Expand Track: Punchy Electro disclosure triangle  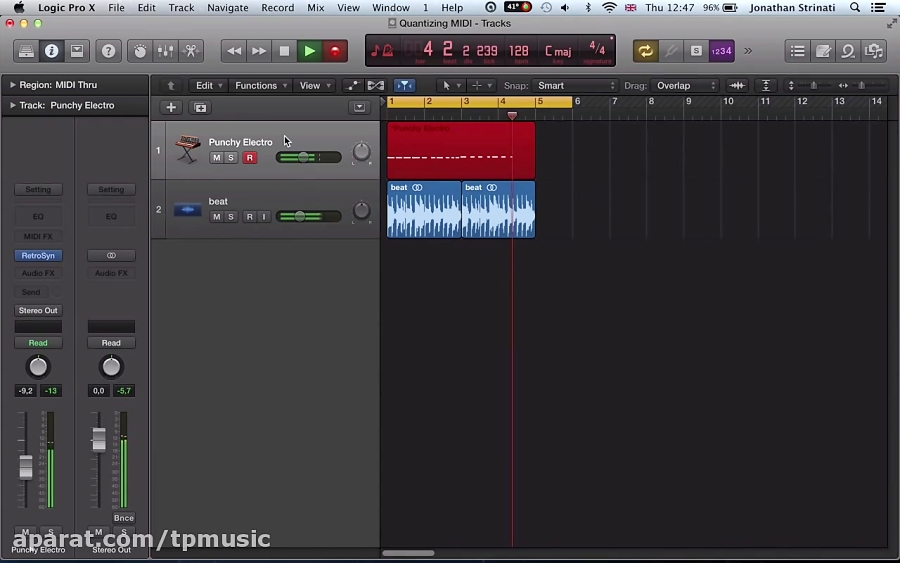click(x=12, y=106)
